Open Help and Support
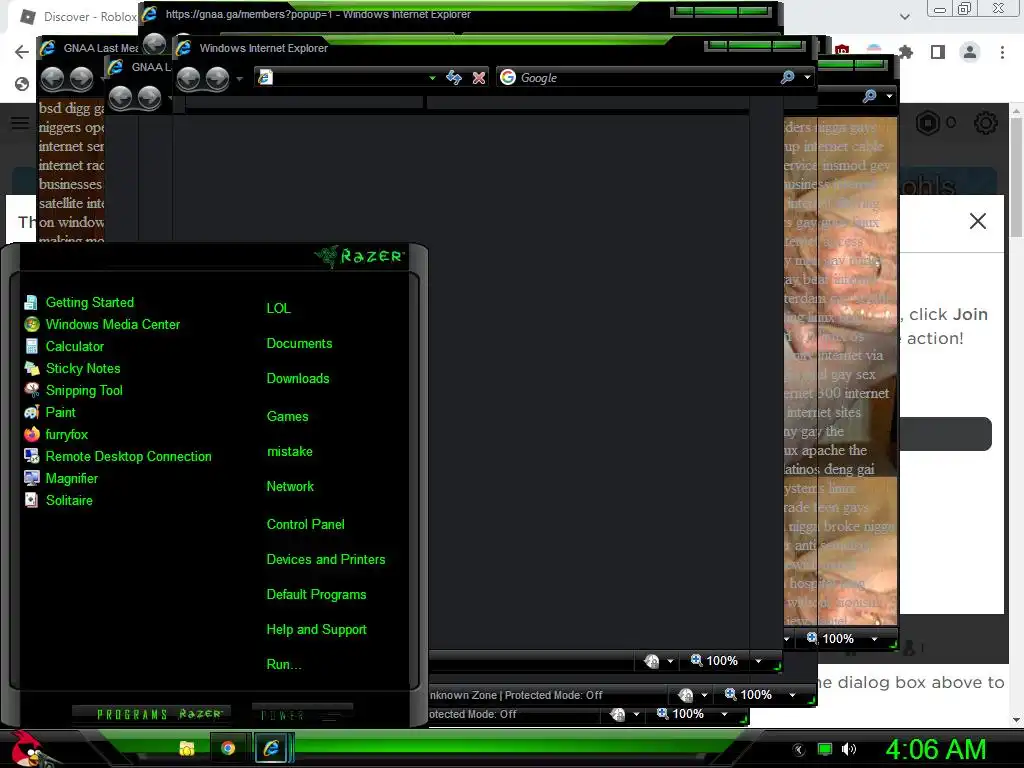The height and width of the screenshot is (768, 1024). pos(316,630)
